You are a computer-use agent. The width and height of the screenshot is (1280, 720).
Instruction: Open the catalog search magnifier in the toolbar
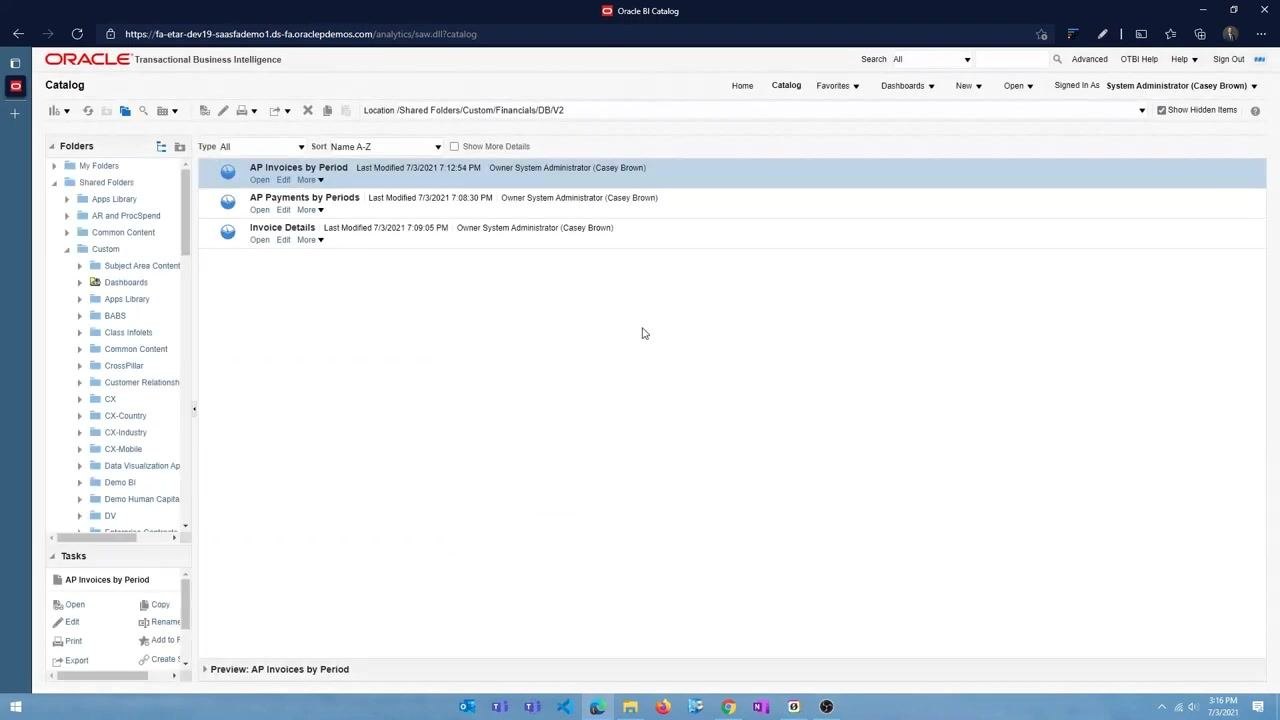click(143, 111)
